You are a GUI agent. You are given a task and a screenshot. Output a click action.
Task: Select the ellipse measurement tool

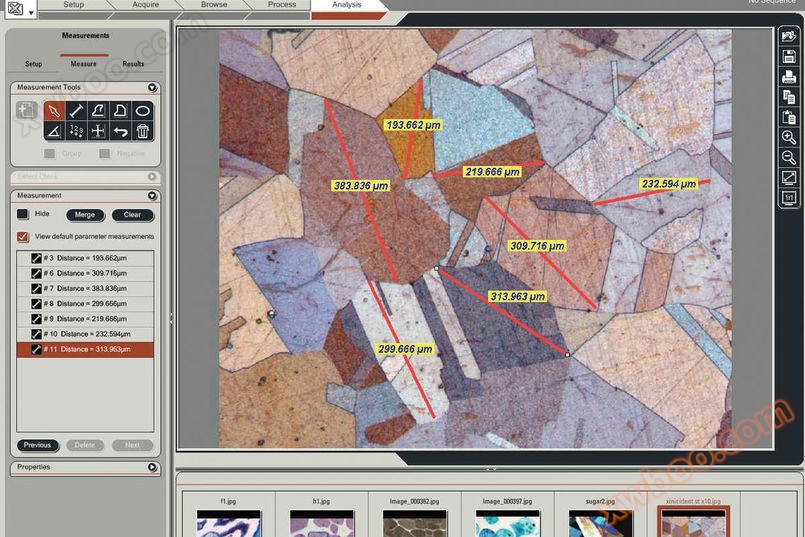point(143,111)
